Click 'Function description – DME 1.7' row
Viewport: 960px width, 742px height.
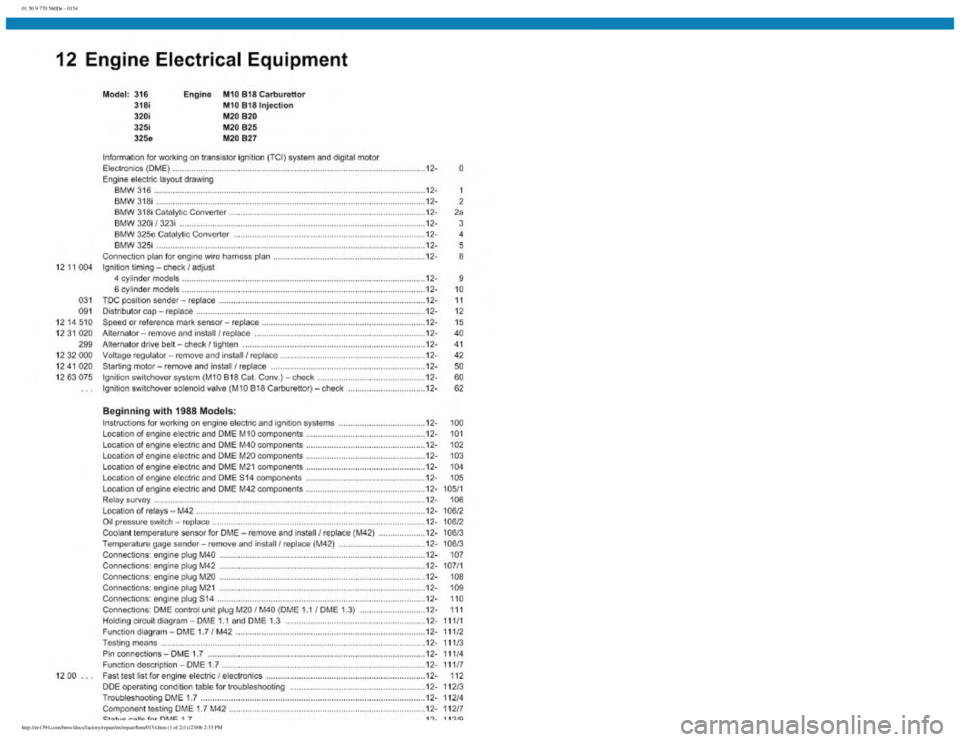tap(283, 665)
